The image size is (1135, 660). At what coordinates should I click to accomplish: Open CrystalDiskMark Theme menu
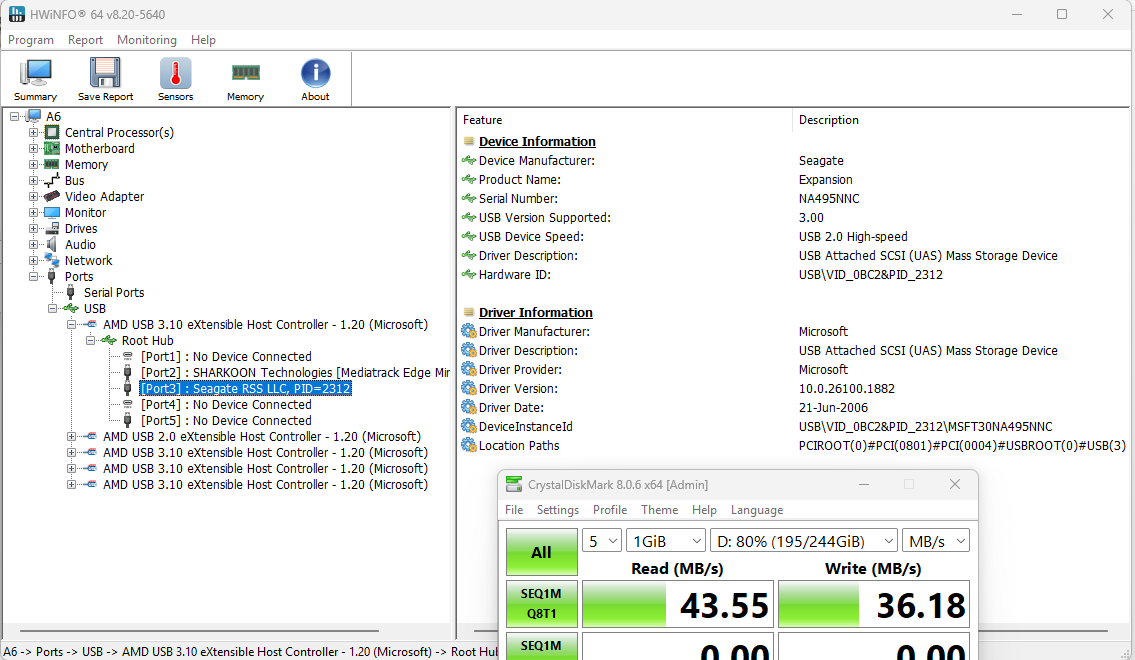click(659, 509)
